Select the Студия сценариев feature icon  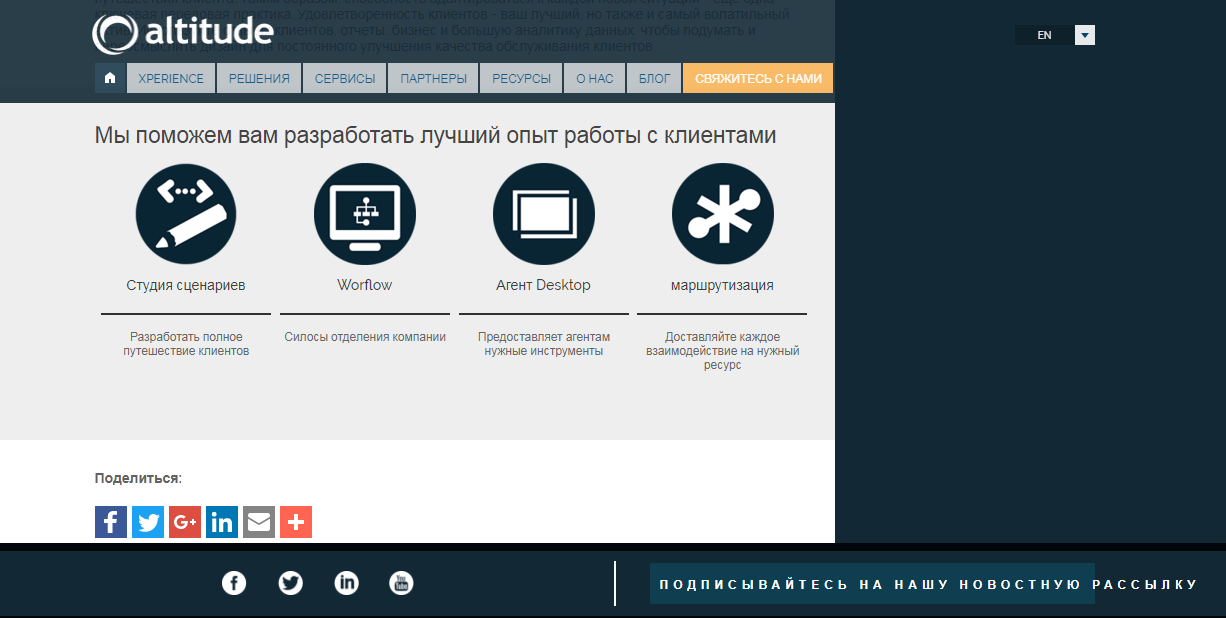(x=185, y=213)
